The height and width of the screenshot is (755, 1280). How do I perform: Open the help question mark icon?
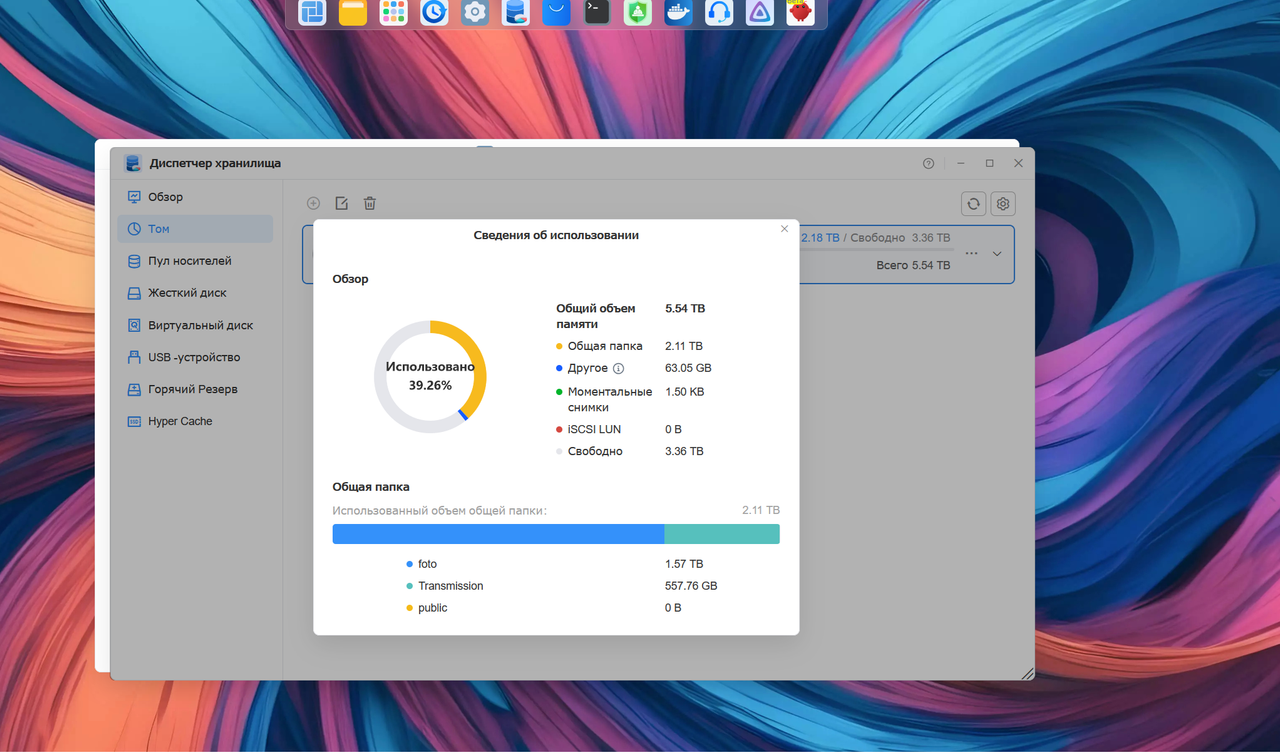click(x=928, y=163)
